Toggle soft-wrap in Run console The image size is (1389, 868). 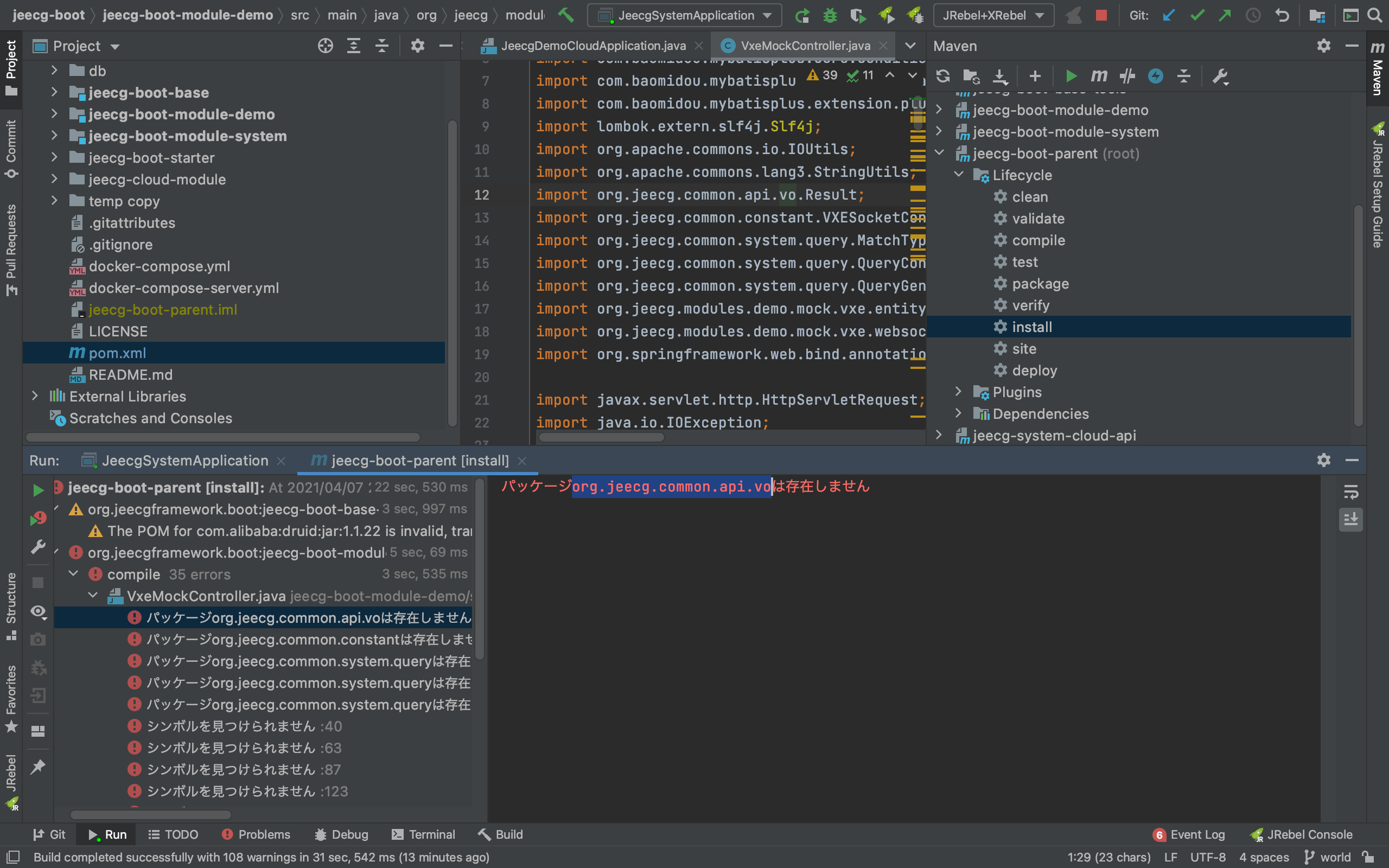[1350, 492]
